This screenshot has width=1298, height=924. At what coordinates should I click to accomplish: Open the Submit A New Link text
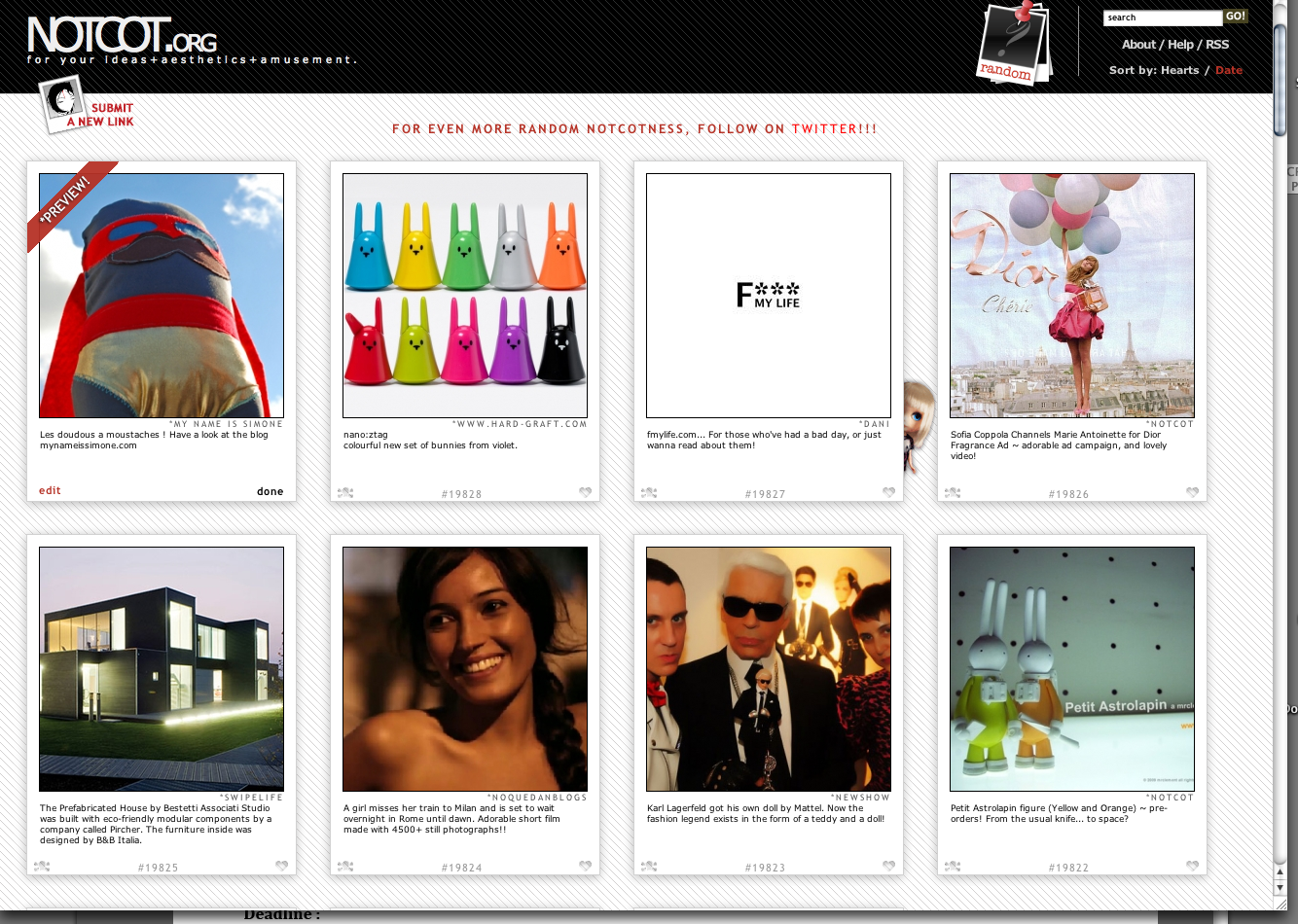[100, 115]
